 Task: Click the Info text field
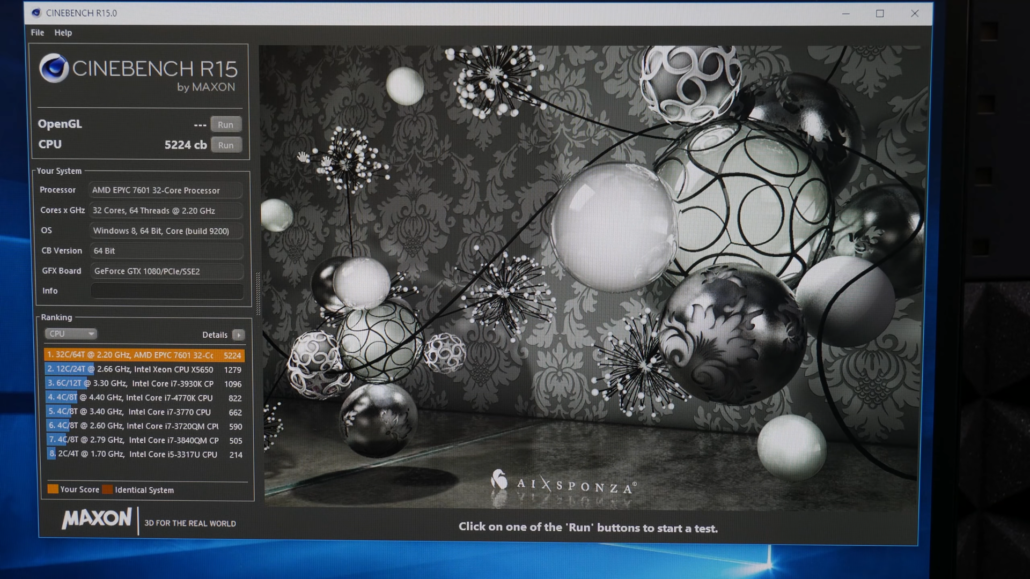point(167,291)
